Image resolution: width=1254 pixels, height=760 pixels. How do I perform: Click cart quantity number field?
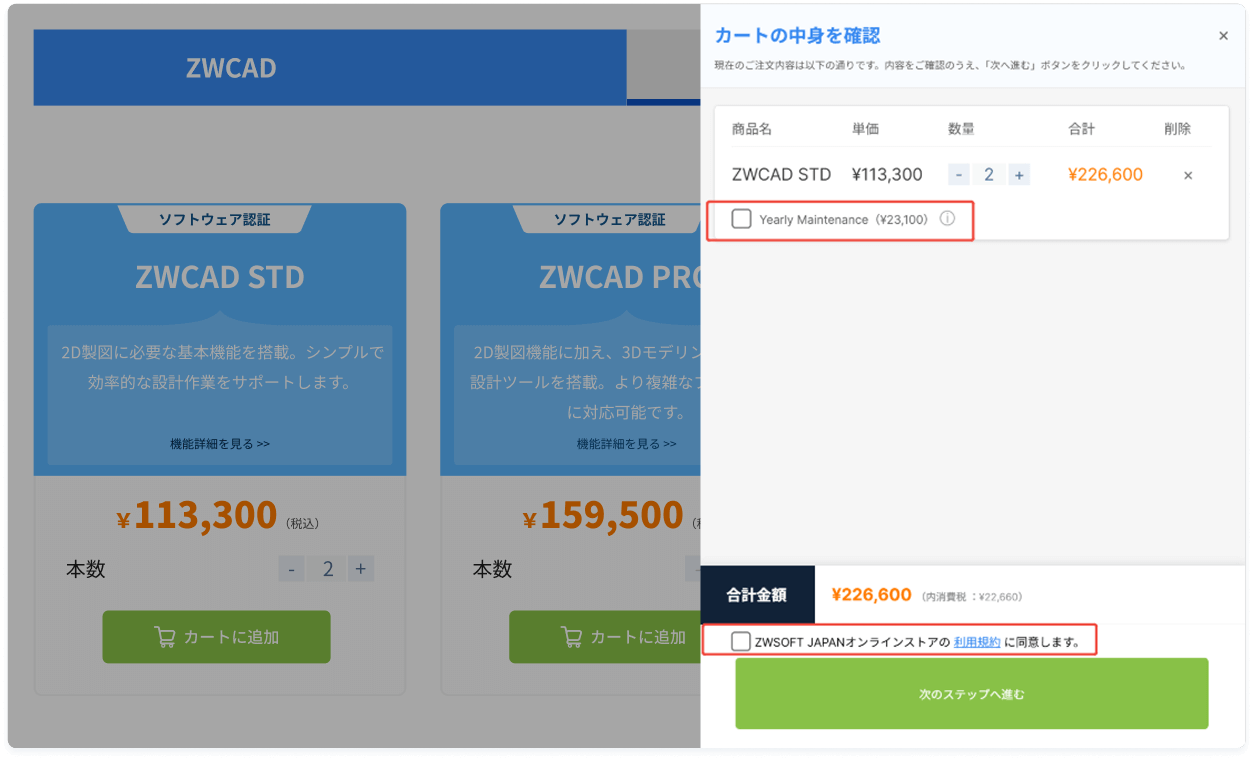click(x=989, y=175)
